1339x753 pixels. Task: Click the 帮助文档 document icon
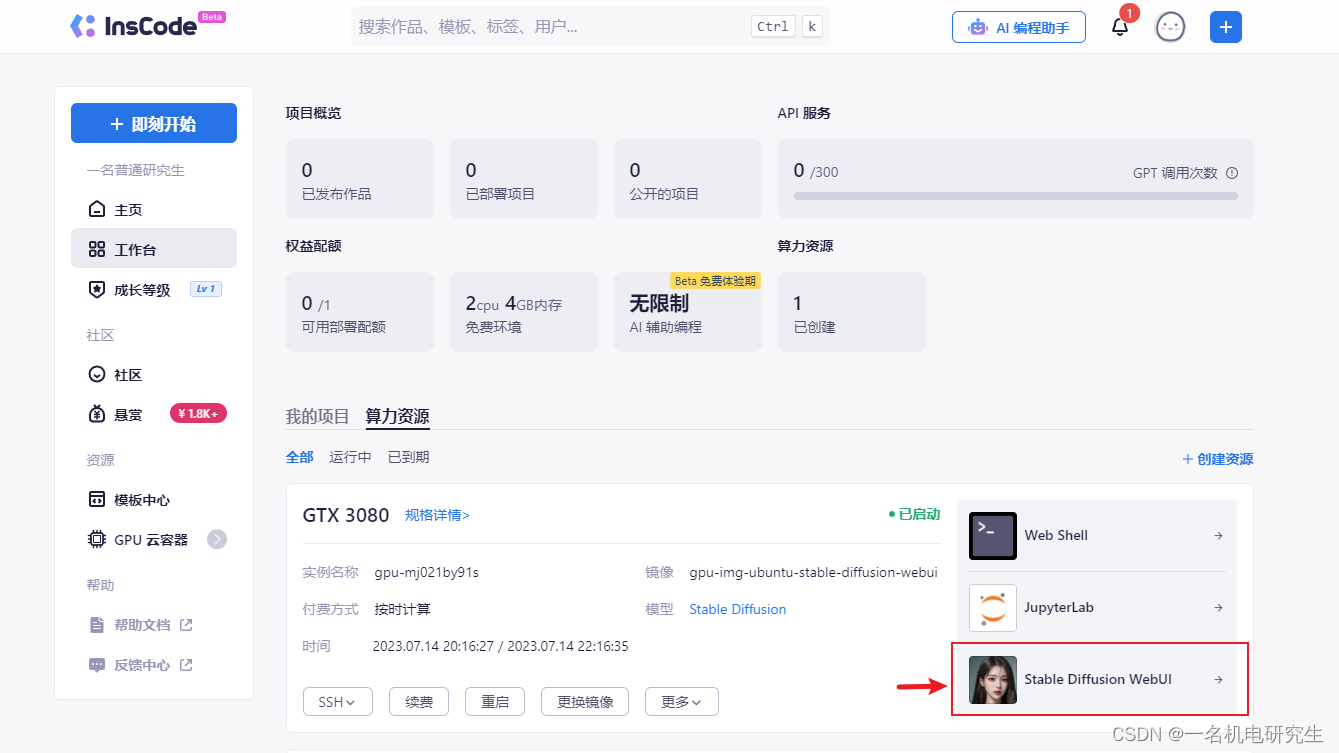click(97, 624)
